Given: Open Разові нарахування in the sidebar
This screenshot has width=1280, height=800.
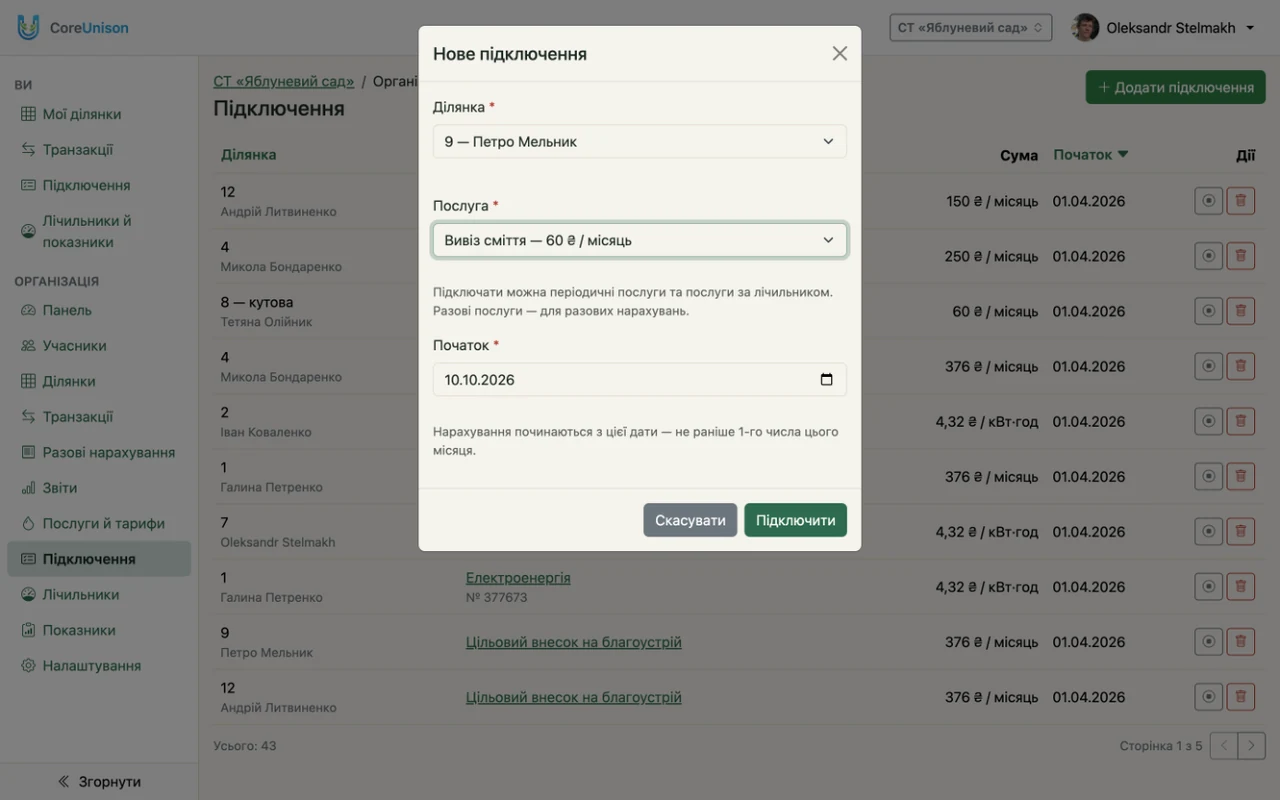Looking at the screenshot, I should tap(99, 453).
